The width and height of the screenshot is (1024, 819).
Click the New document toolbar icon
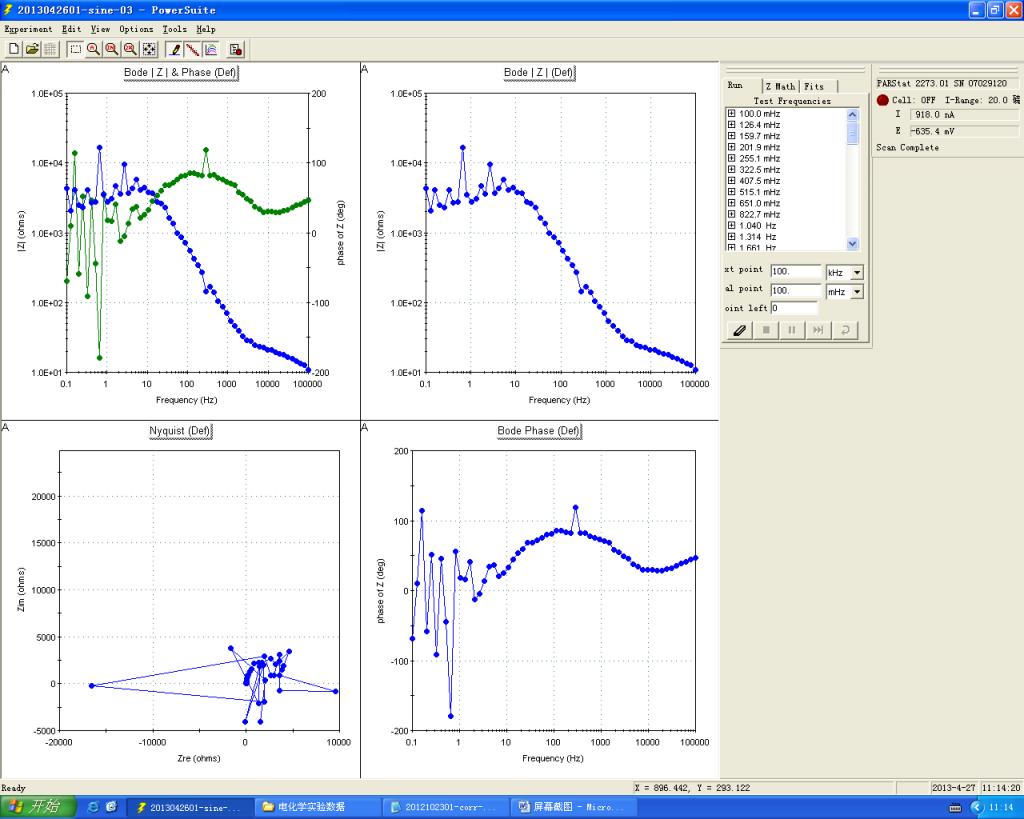tap(14, 49)
